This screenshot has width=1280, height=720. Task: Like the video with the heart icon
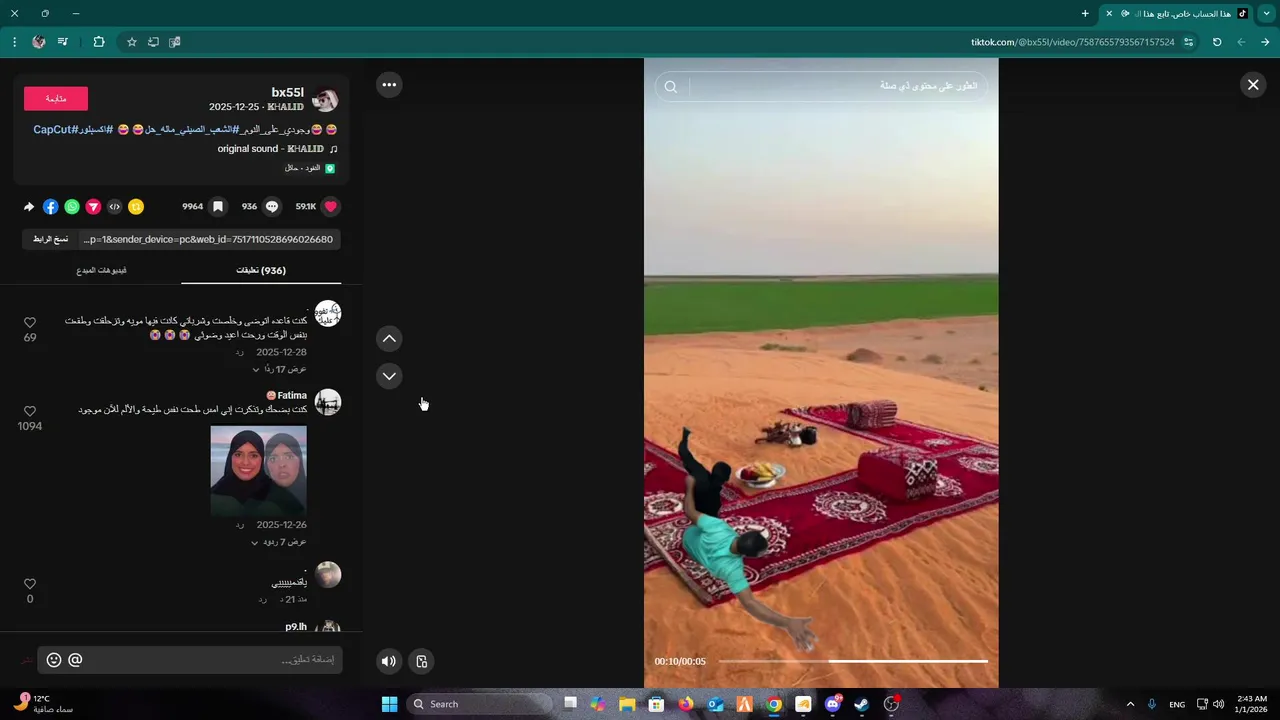click(331, 207)
